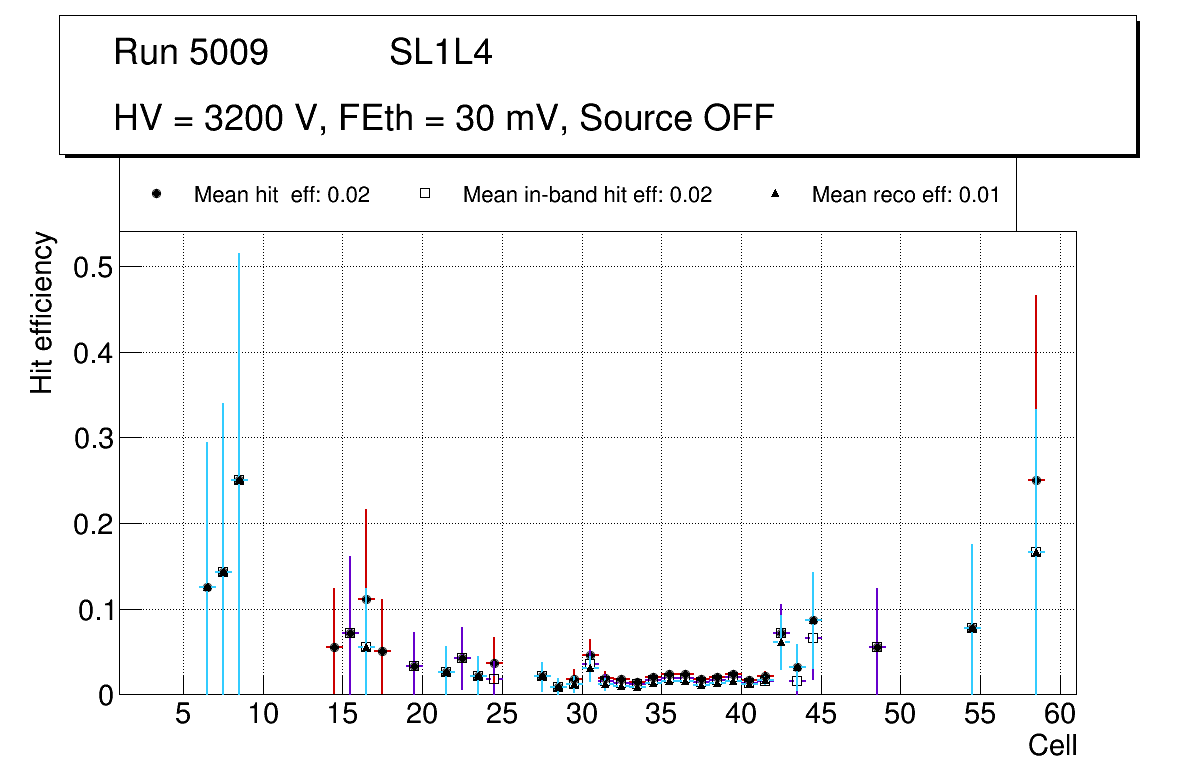Select the 'Mean reco eff: 0.01' legend entry
The height and width of the screenshot is (772, 1196).
tap(905, 195)
